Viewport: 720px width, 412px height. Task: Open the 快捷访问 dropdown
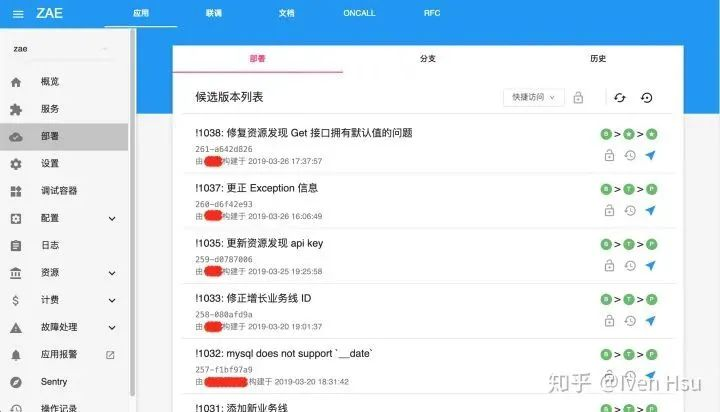point(534,97)
